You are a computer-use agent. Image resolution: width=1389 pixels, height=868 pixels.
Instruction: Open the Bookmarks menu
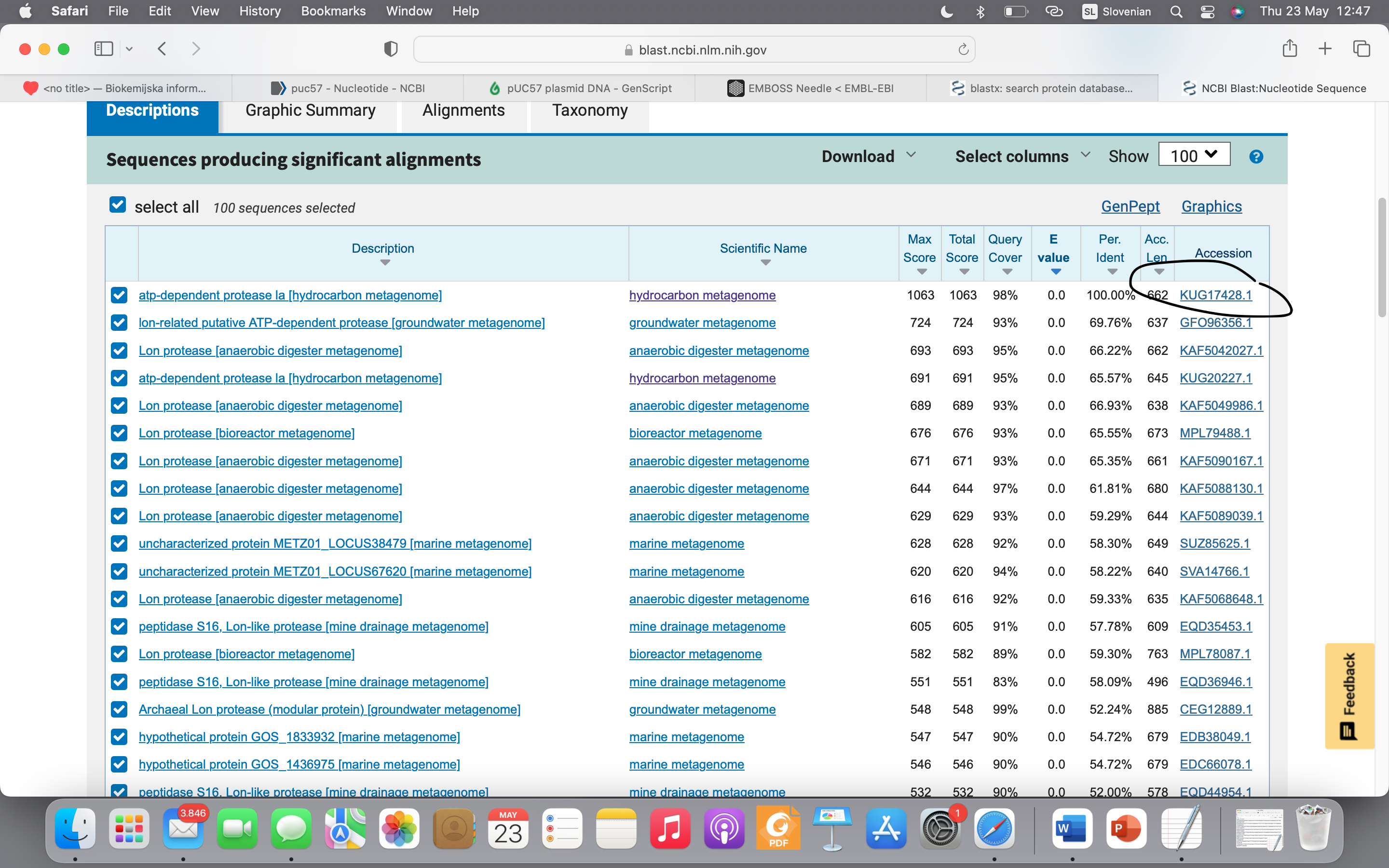point(333,11)
